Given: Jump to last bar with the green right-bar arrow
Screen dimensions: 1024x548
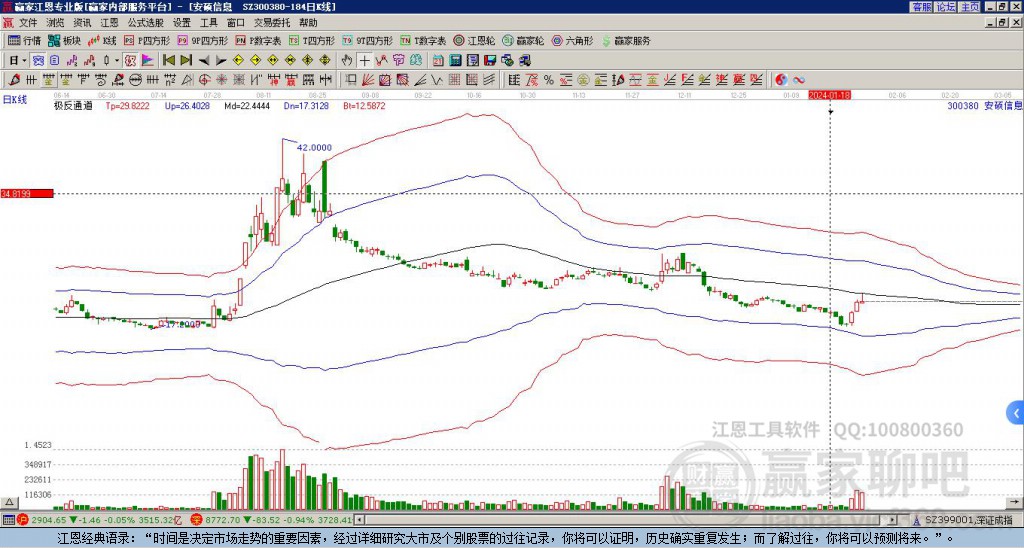Looking at the screenshot, I should (x=186, y=61).
